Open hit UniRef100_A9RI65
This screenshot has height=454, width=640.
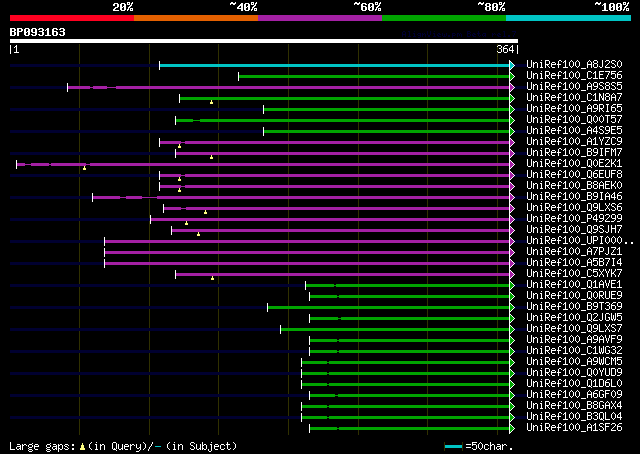click(x=574, y=109)
